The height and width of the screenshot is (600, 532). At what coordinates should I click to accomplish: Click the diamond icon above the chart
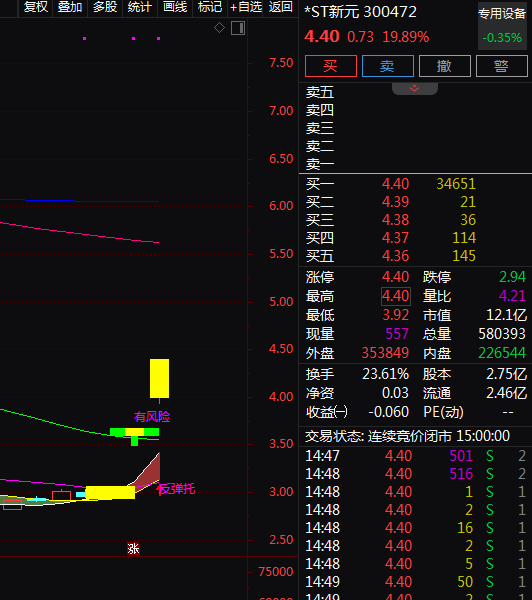(x=219, y=28)
